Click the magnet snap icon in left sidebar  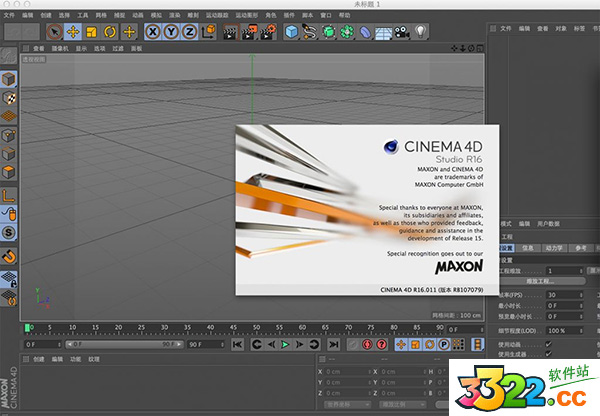click(x=9, y=257)
